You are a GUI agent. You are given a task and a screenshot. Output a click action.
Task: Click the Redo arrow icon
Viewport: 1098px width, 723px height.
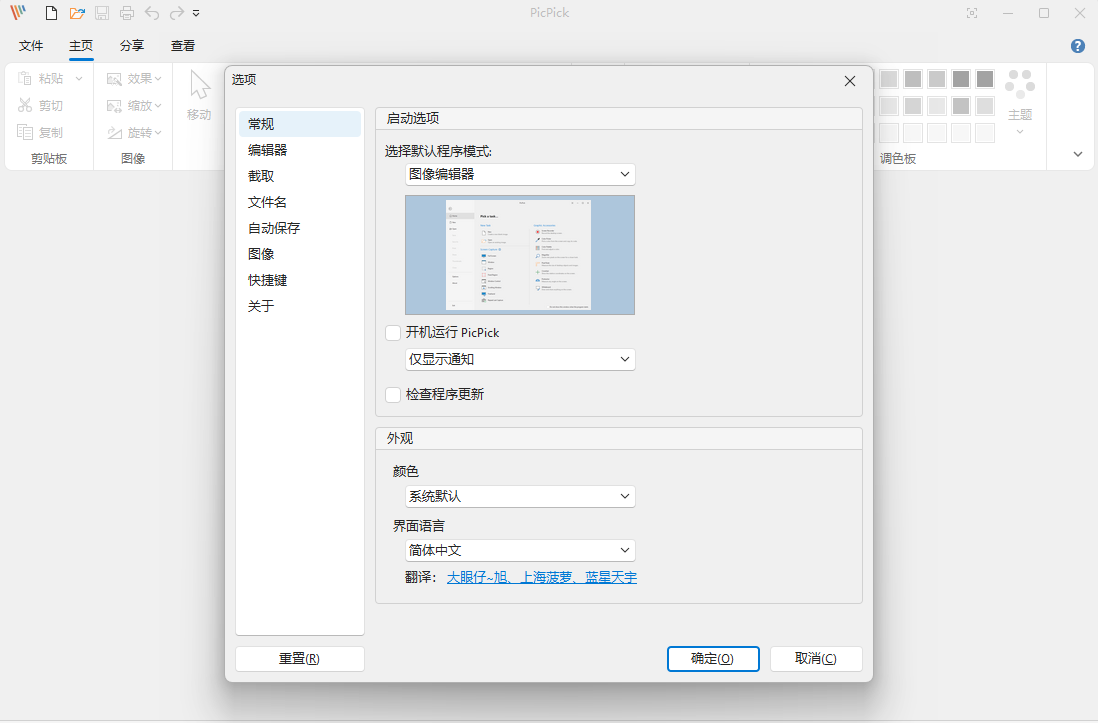[x=177, y=13]
